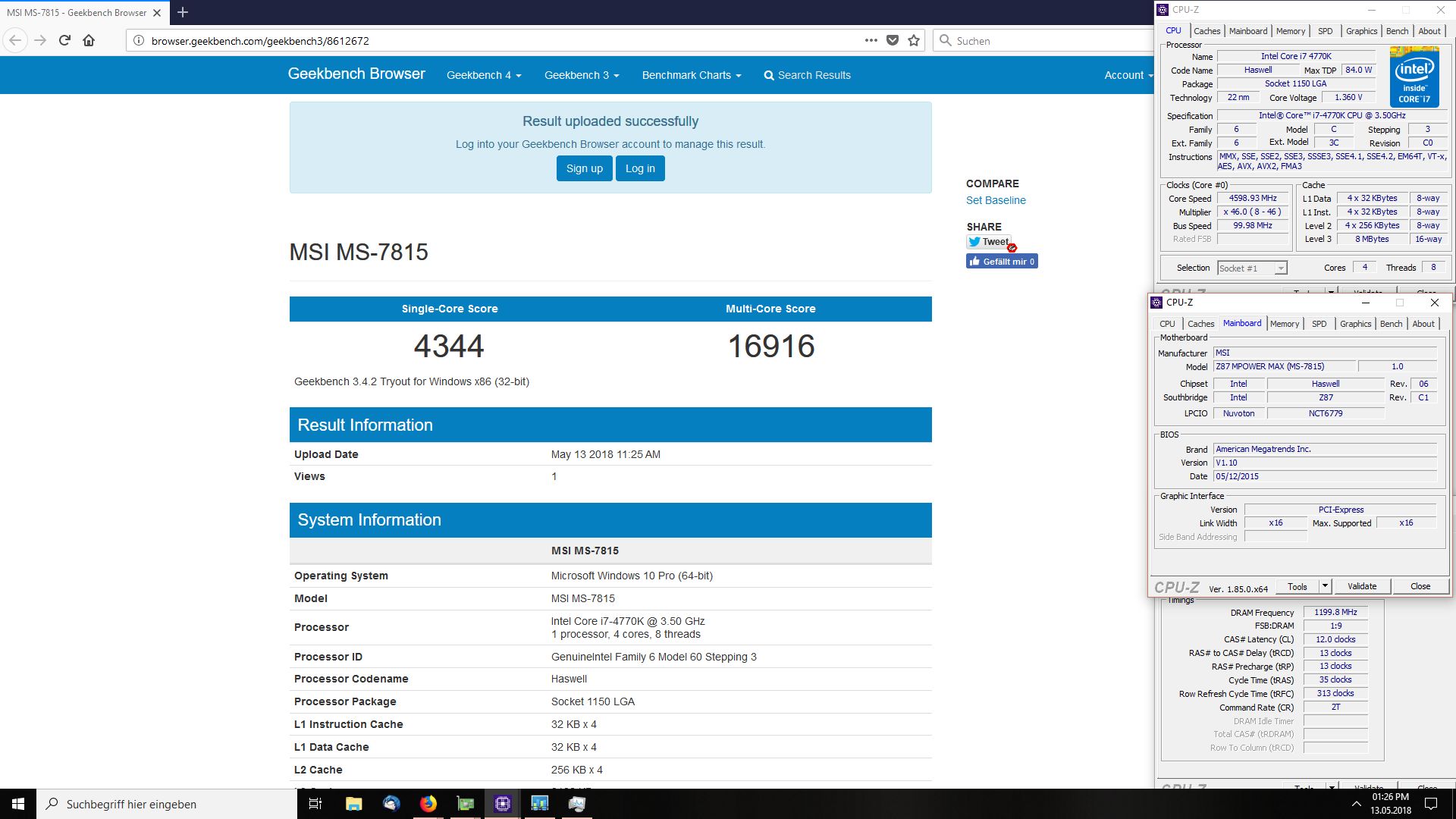Expand the Geekbench 4 menu
Viewport: 1456px width, 819px height.
[484, 75]
